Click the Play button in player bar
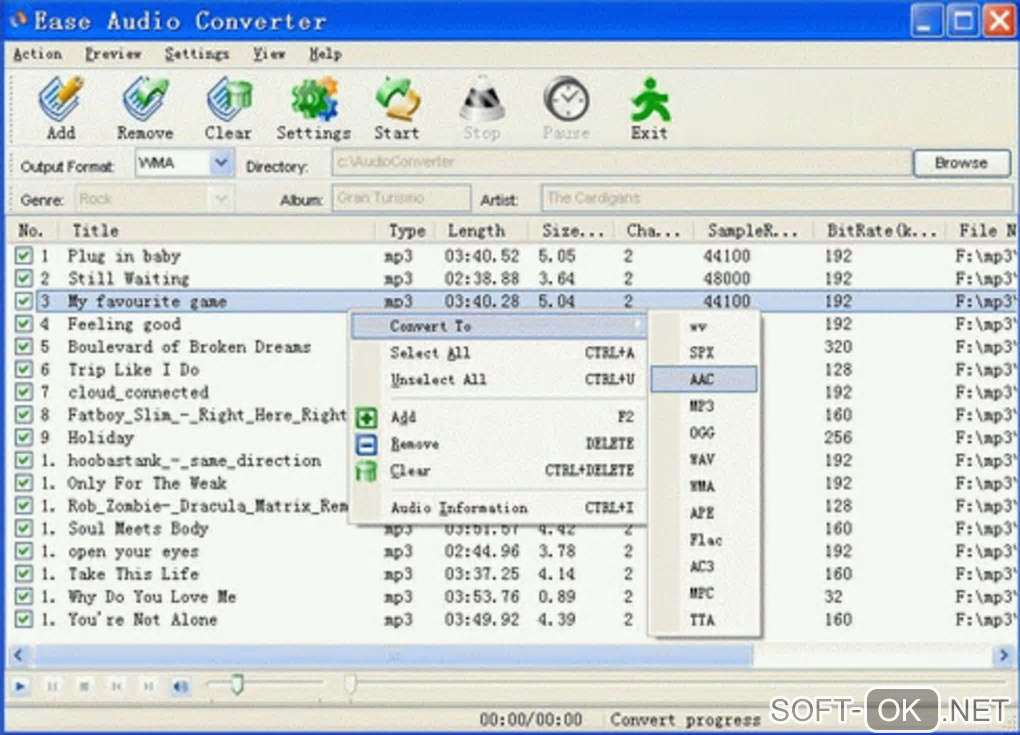The height and width of the screenshot is (735, 1020). click(x=20, y=686)
